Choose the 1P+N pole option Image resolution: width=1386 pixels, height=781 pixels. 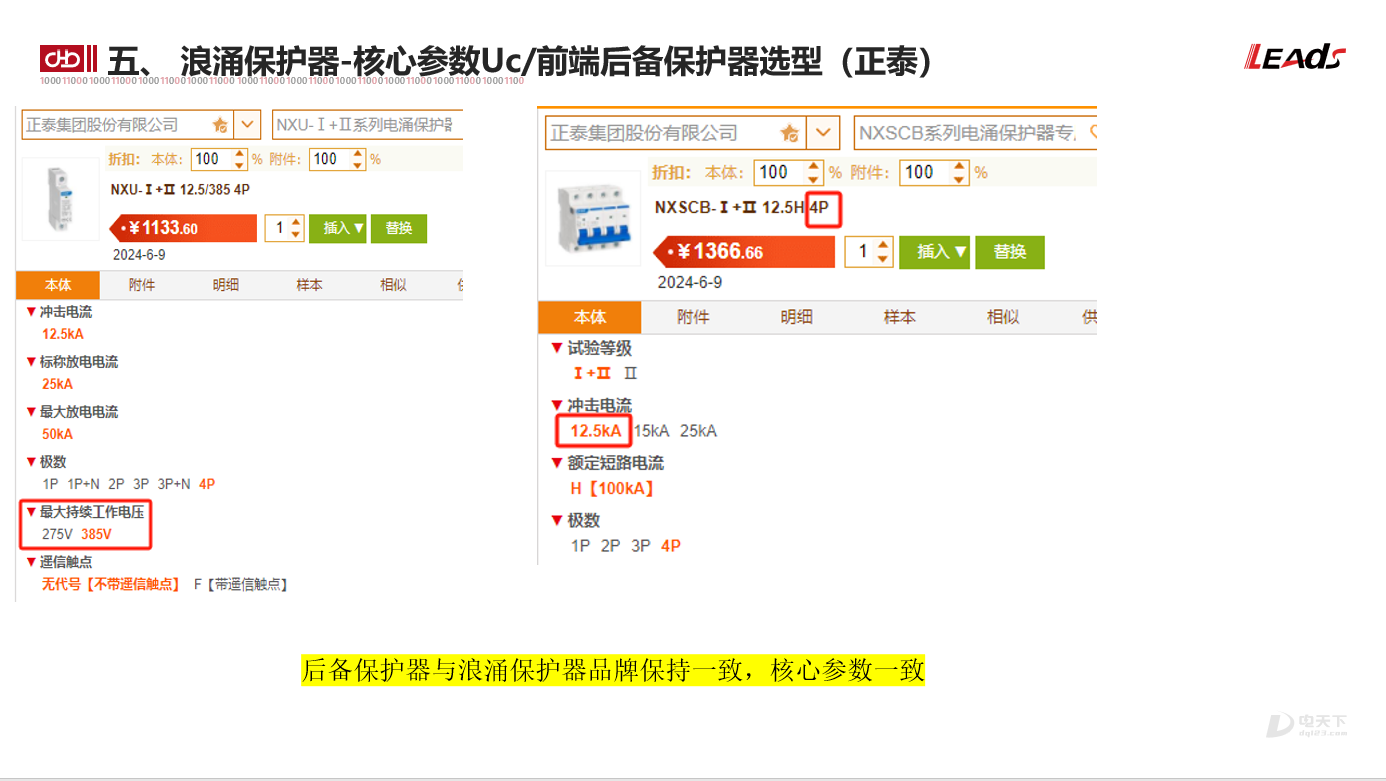point(84,484)
